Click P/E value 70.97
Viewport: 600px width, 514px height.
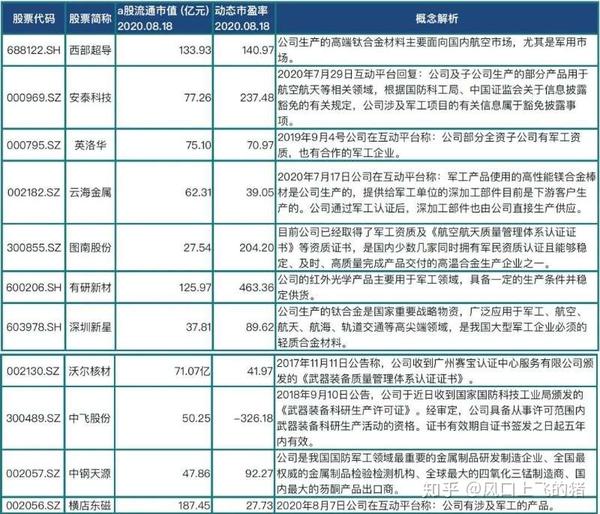[260, 145]
